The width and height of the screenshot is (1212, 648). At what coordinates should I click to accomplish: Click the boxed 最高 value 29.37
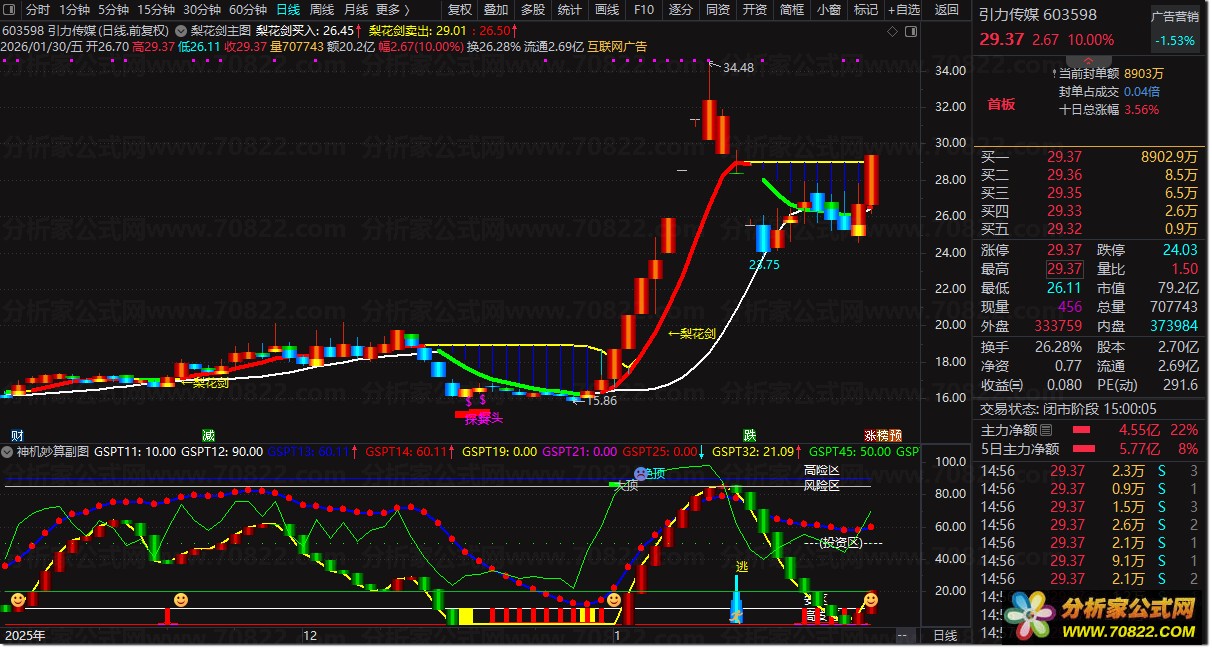pyautogui.click(x=1064, y=269)
